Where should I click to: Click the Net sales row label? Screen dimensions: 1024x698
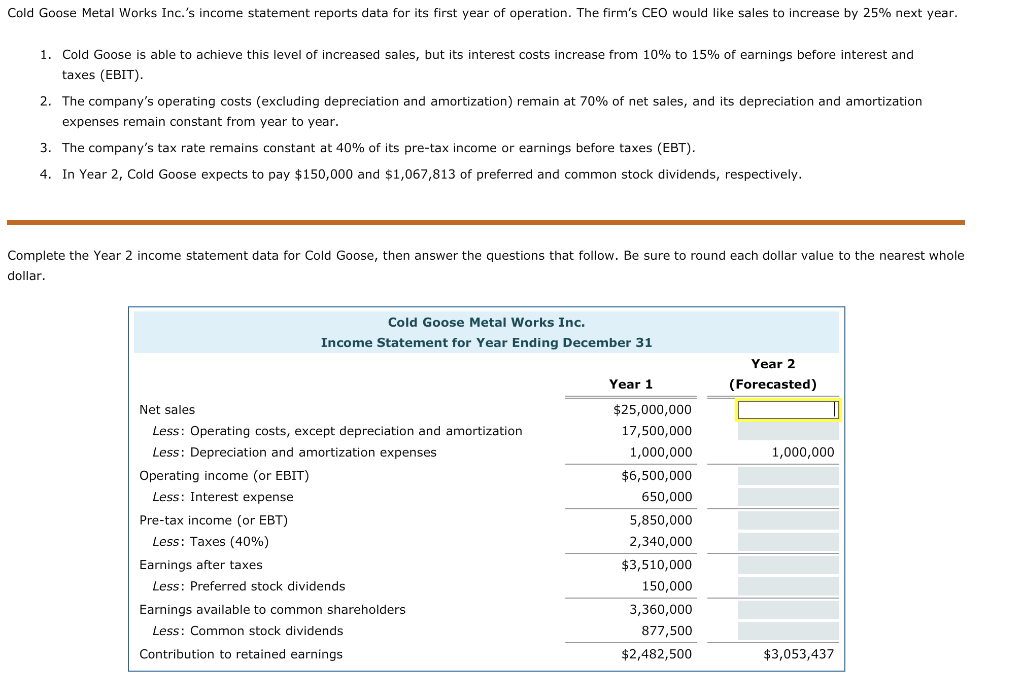(166, 409)
